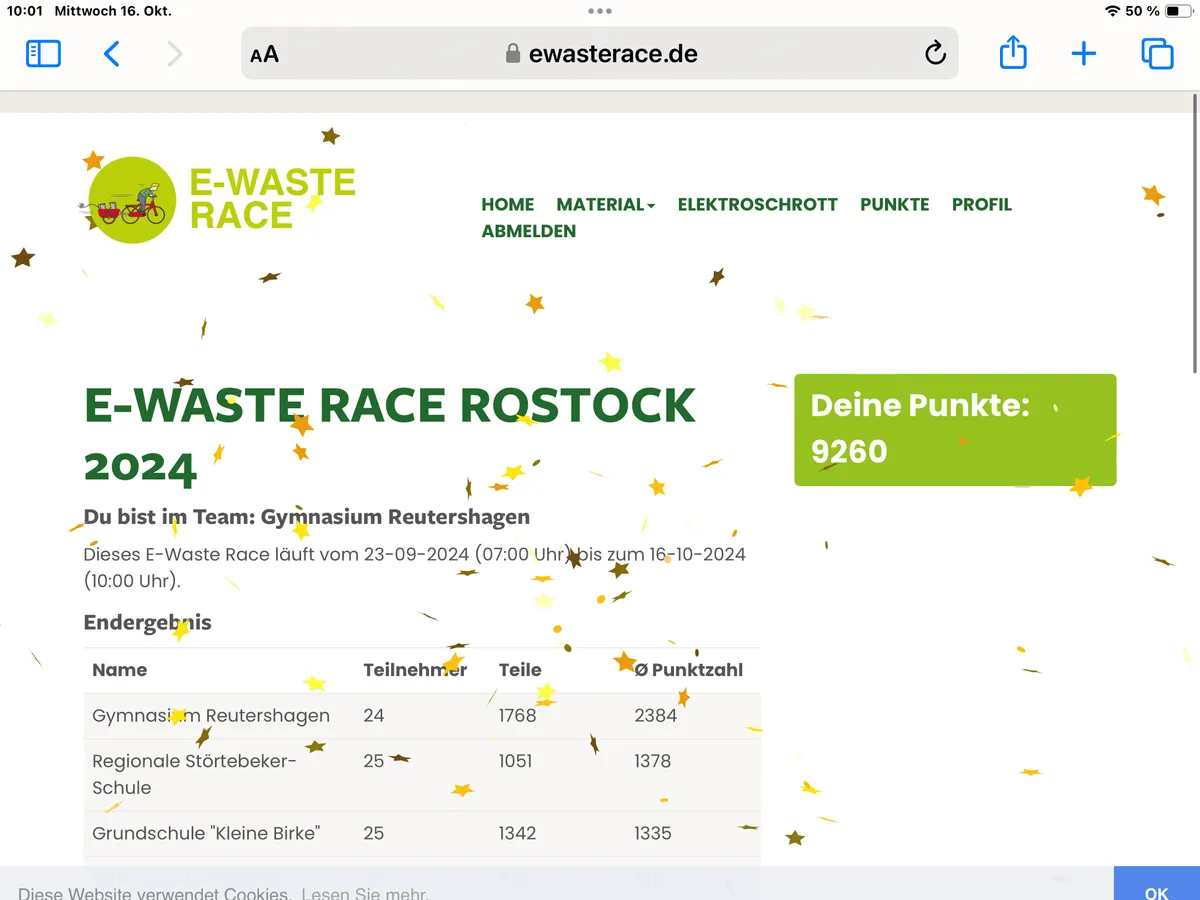The image size is (1200, 900).
Task: Add a new tab with the plus icon
Action: [x=1084, y=54]
